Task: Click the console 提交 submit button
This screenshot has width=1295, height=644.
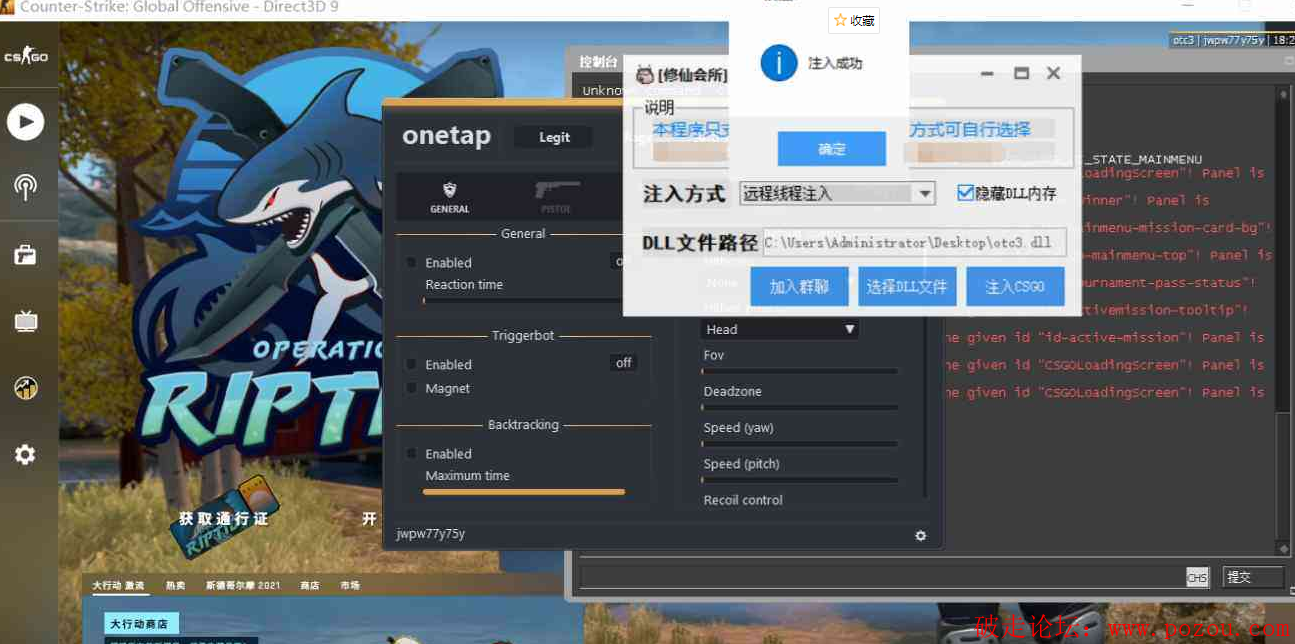Action: [x=1253, y=577]
